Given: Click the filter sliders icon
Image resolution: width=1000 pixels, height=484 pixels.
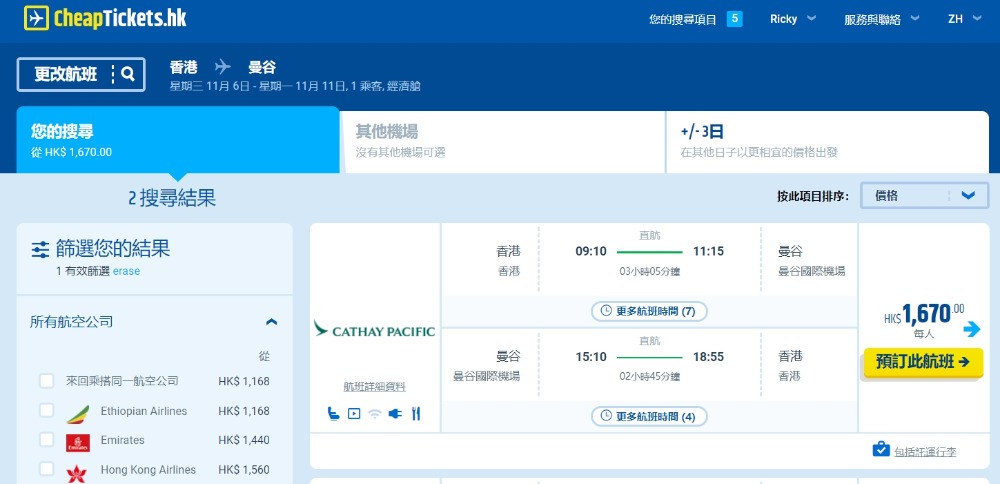Looking at the screenshot, I should pos(40,249).
